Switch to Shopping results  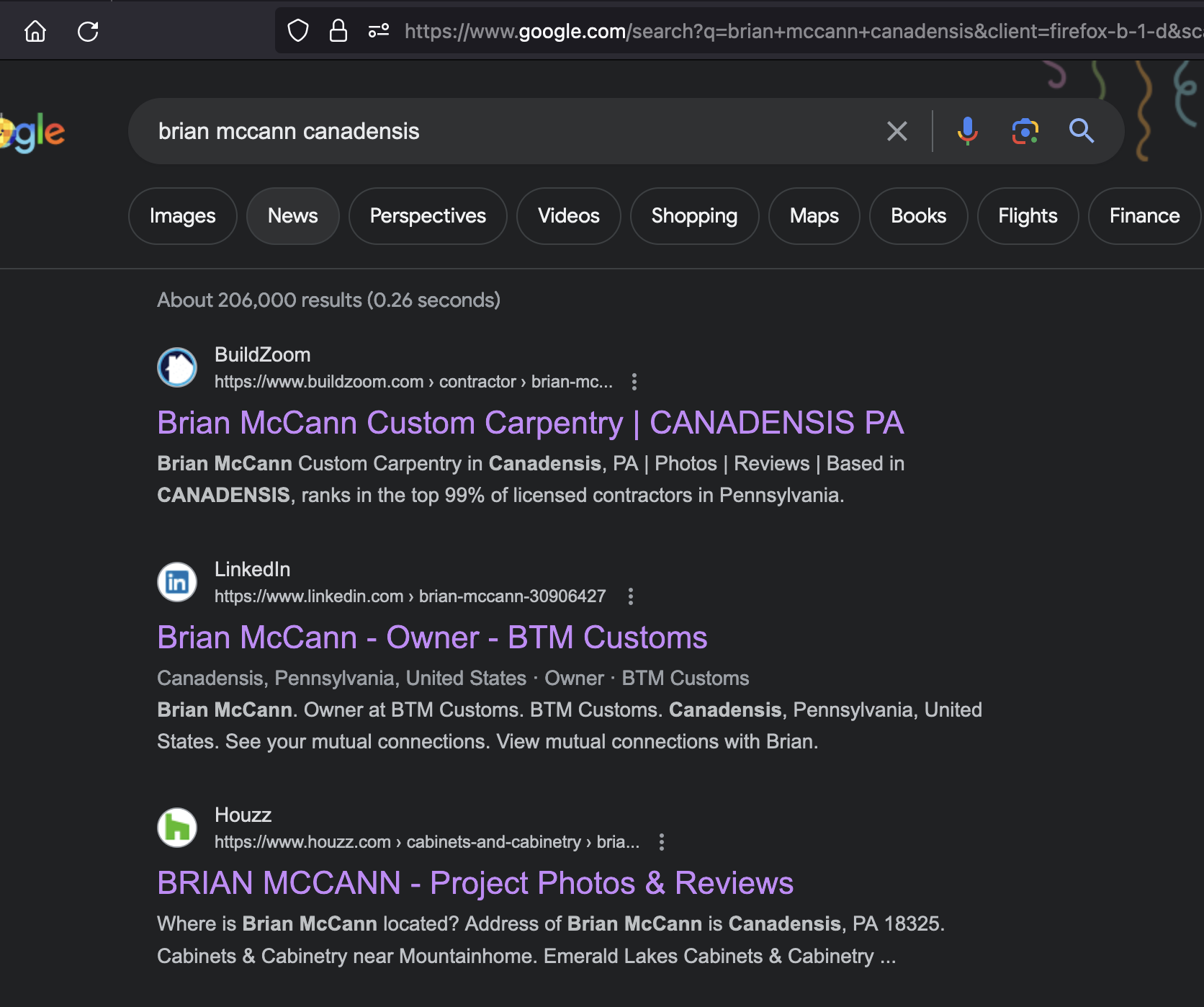coord(695,216)
